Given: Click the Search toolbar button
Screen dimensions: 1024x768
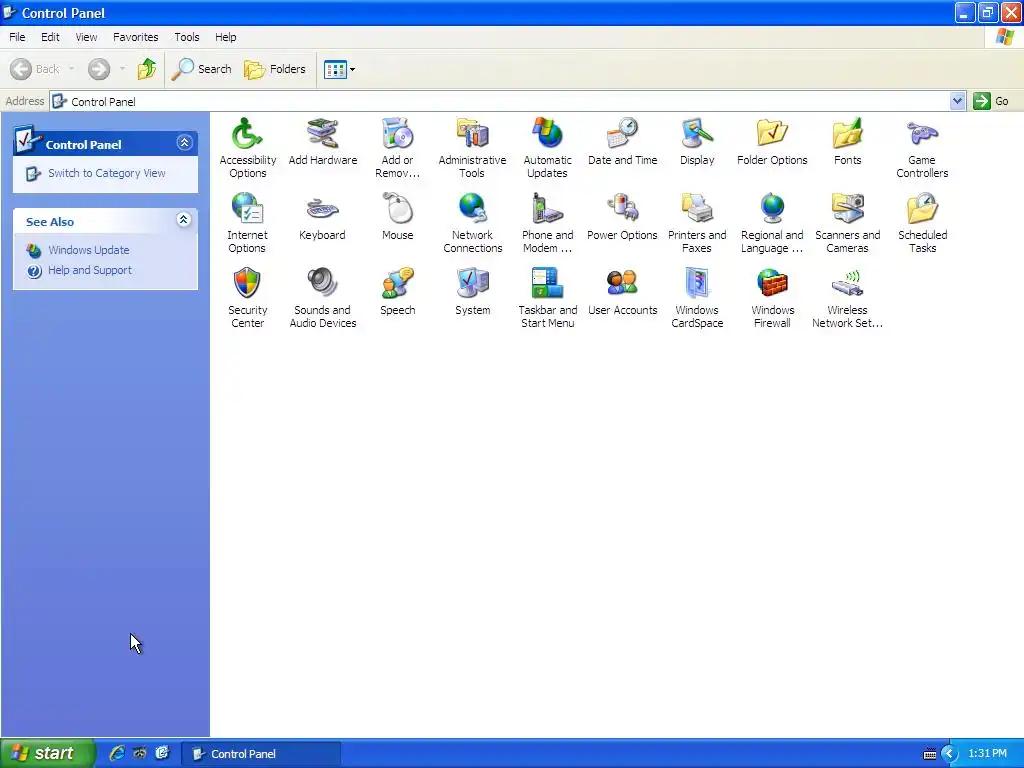Looking at the screenshot, I should click(x=201, y=69).
